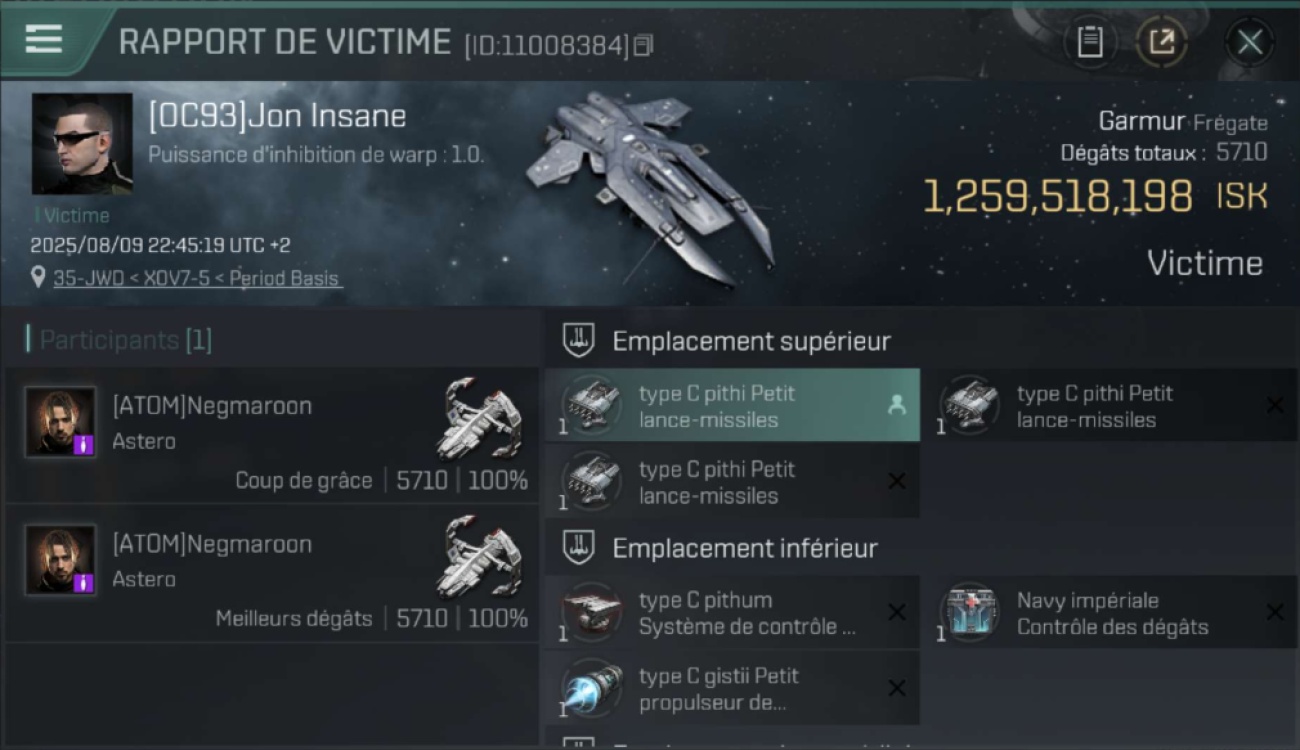Click Negmaroon's portrait in Meilleurs dégâts row

60,560
